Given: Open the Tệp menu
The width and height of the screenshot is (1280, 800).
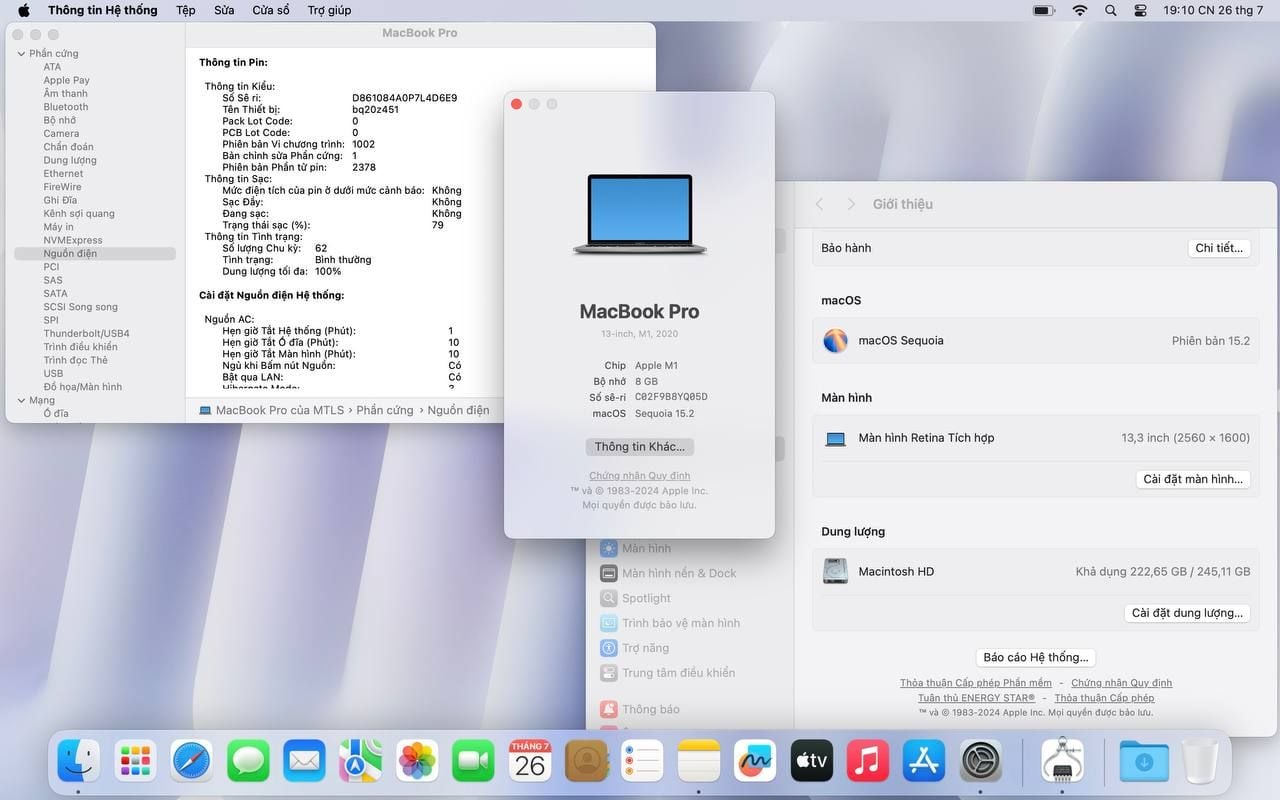Looking at the screenshot, I should pos(186,10).
